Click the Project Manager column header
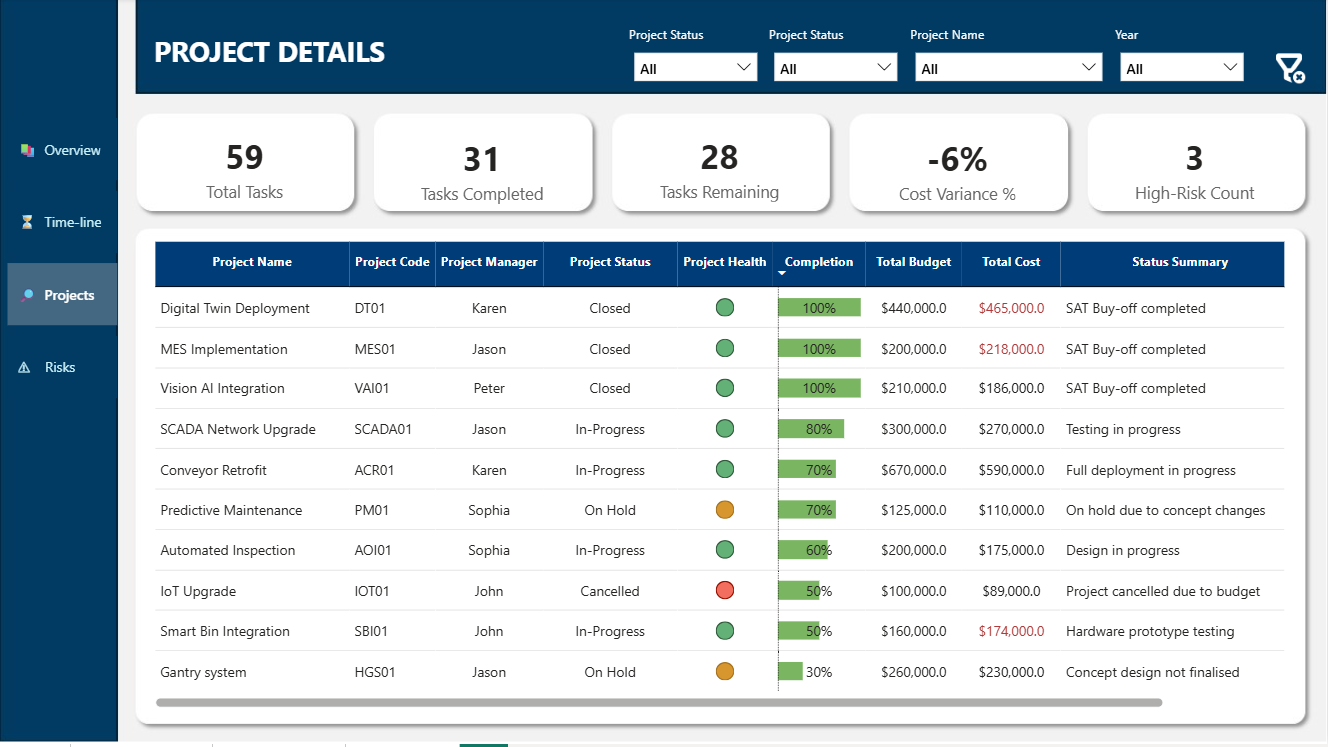This screenshot has width=1328, height=747. coord(489,262)
